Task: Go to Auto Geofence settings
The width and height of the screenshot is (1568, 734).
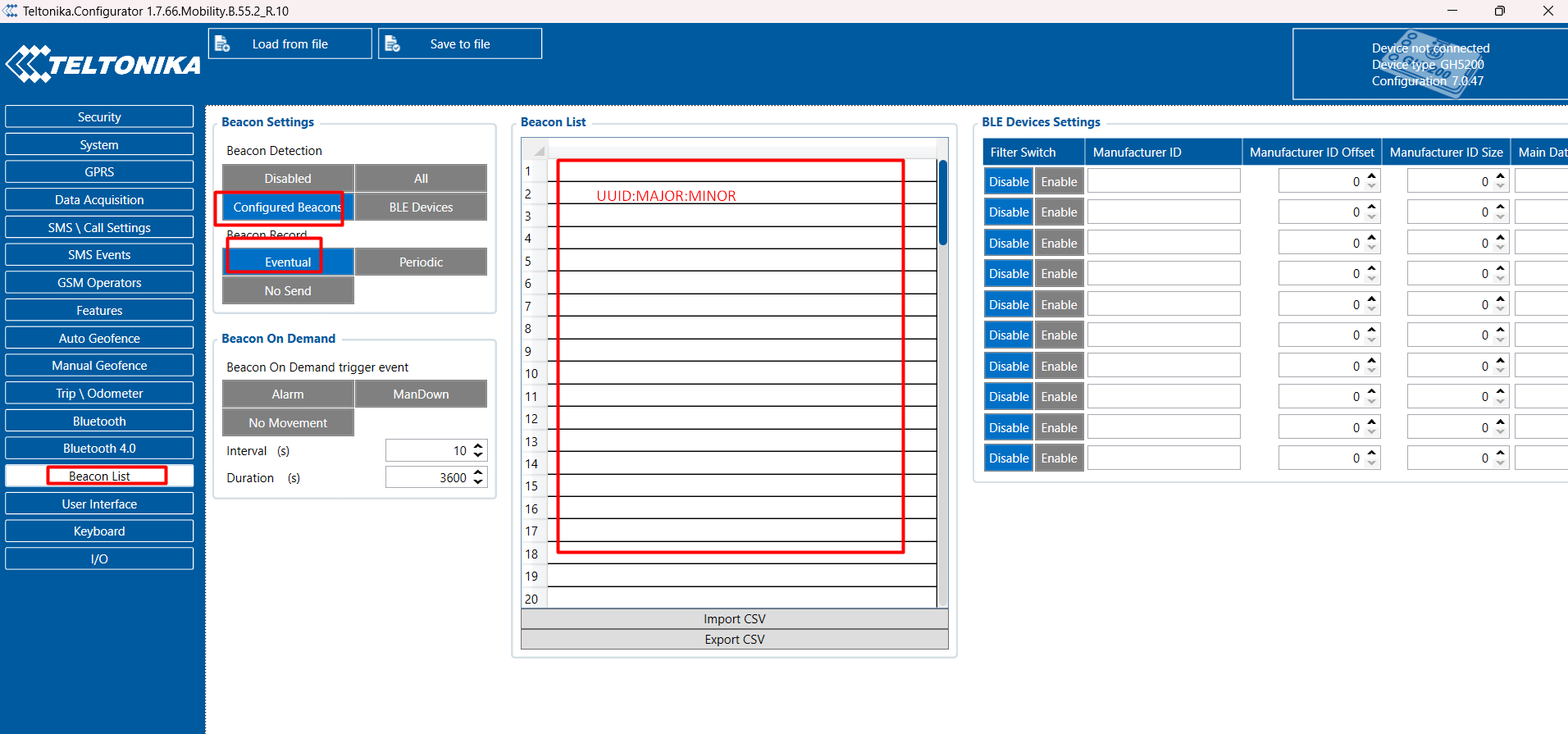Action: (x=99, y=338)
